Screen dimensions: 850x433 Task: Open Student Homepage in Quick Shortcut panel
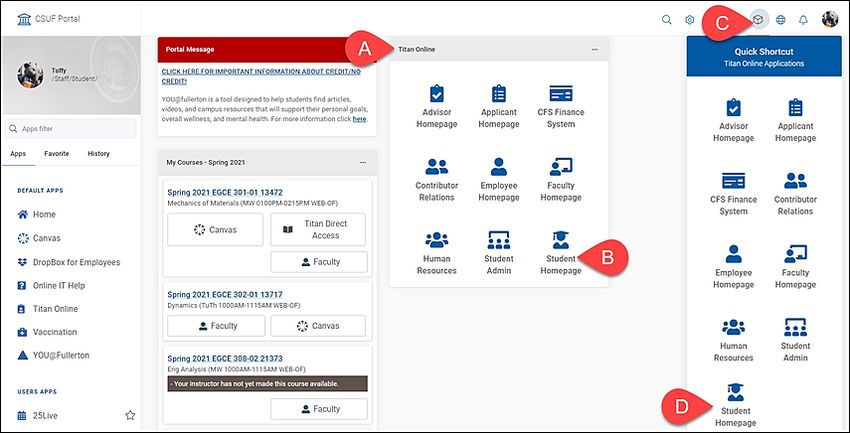tap(736, 405)
